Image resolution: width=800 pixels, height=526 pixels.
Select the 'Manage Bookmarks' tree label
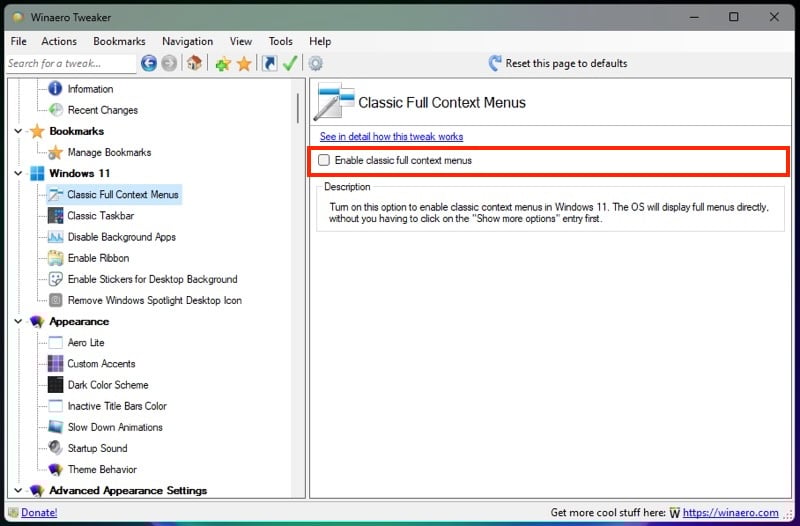[x=109, y=152]
